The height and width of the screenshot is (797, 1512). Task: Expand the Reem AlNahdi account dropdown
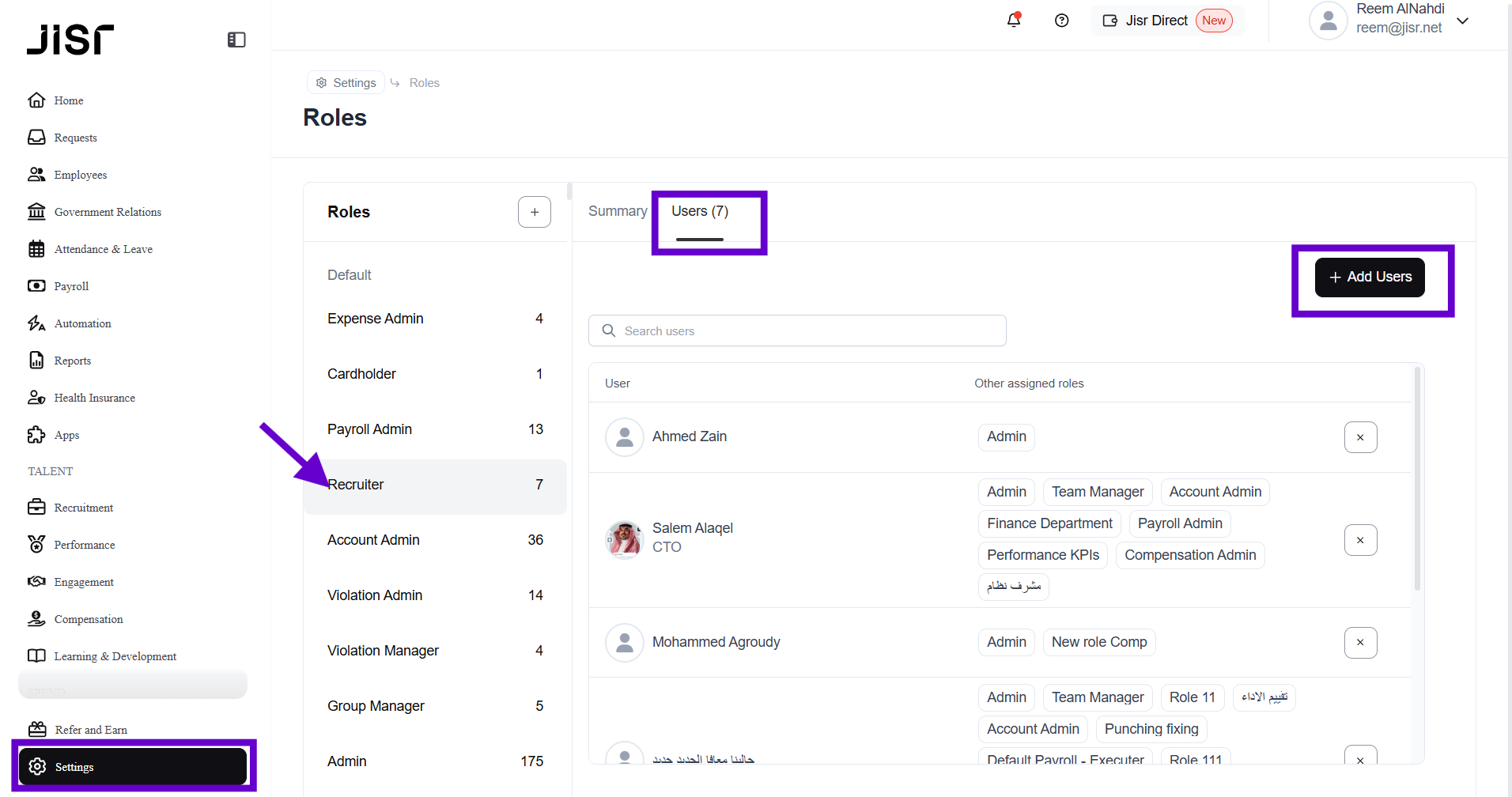point(1462,21)
